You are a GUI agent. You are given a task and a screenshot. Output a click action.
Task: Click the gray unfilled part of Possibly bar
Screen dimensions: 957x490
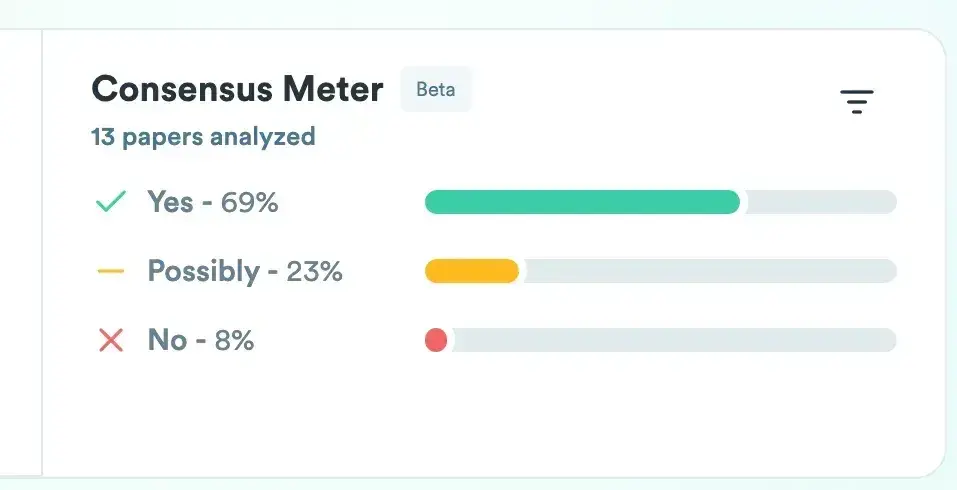point(707,271)
